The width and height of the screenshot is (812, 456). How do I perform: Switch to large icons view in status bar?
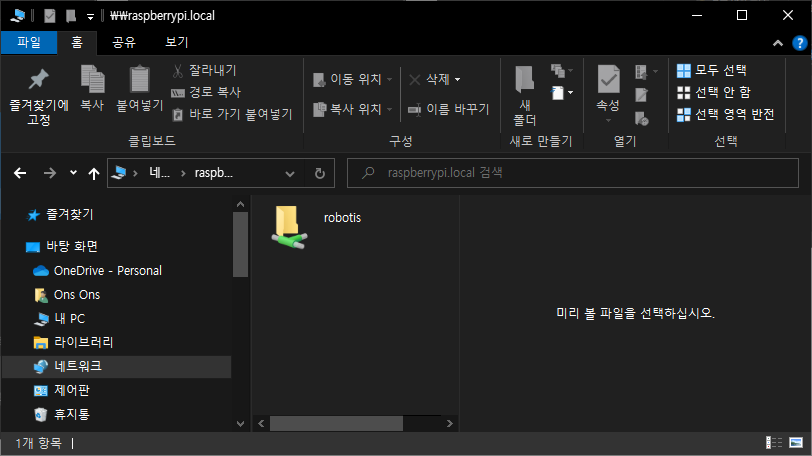pyautogui.click(x=795, y=443)
